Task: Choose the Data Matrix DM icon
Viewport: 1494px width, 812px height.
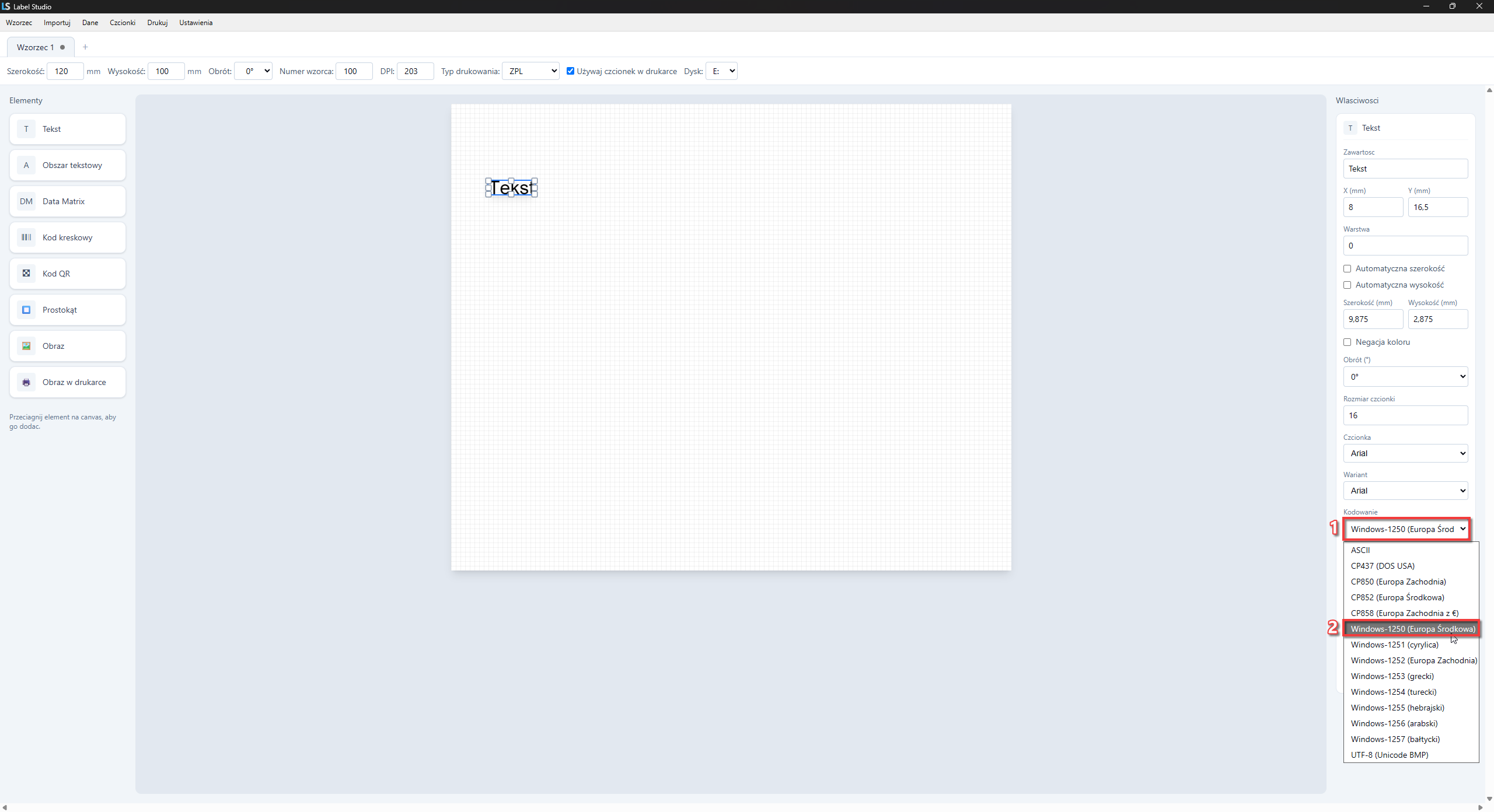Action: (26, 201)
